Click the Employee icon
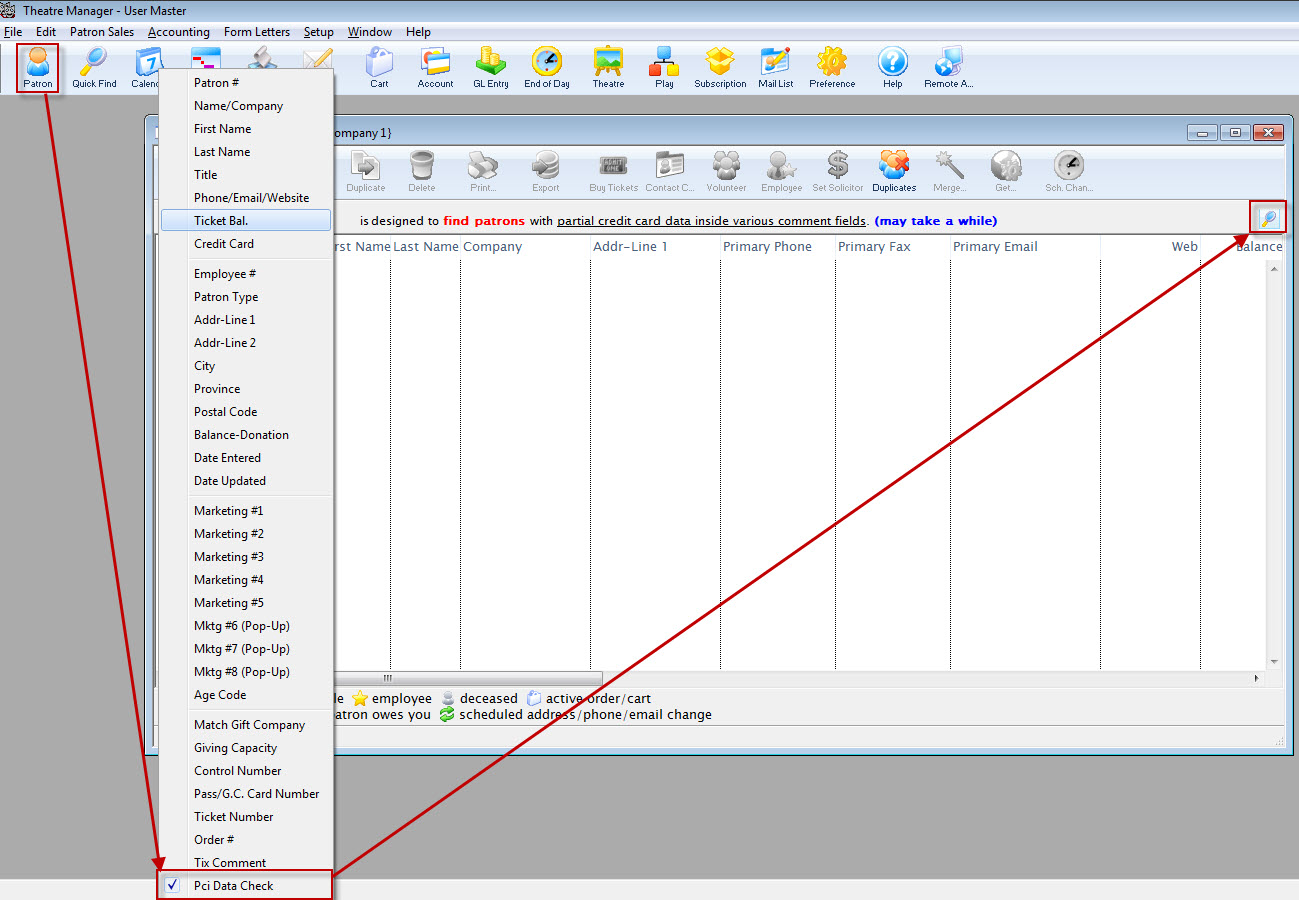The height and width of the screenshot is (900, 1299). (x=781, y=172)
